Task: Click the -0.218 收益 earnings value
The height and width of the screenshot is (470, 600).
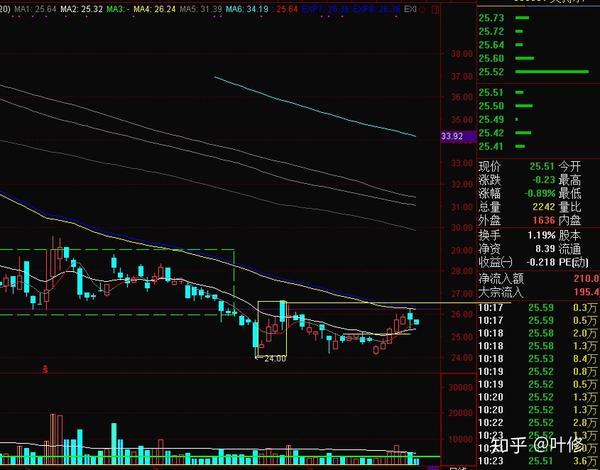Action: 541,263
